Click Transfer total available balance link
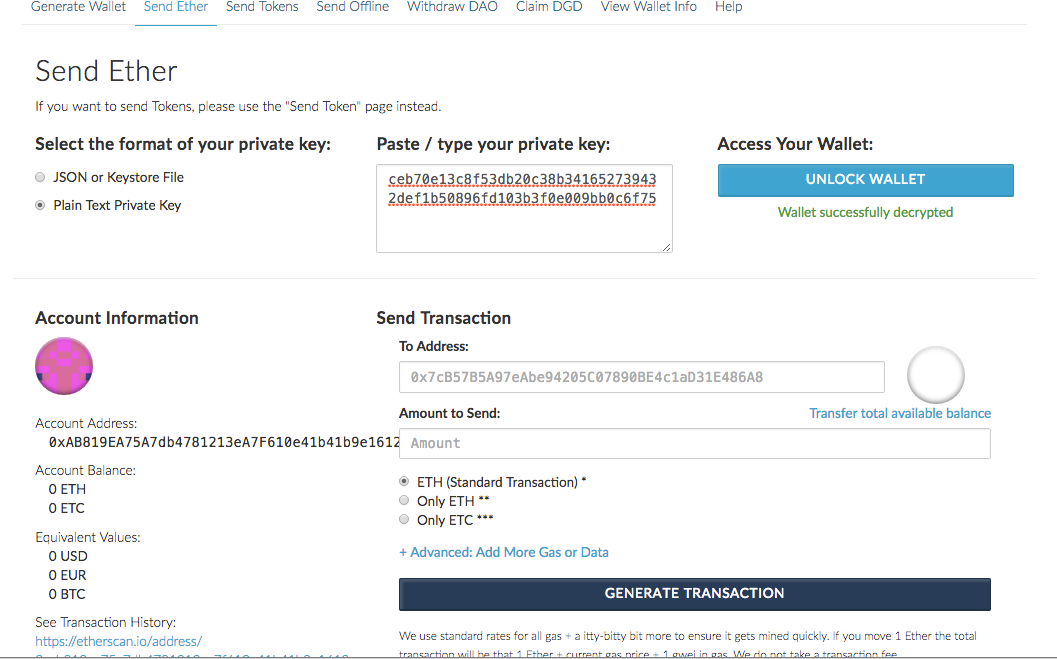1057x659 pixels. 900,413
